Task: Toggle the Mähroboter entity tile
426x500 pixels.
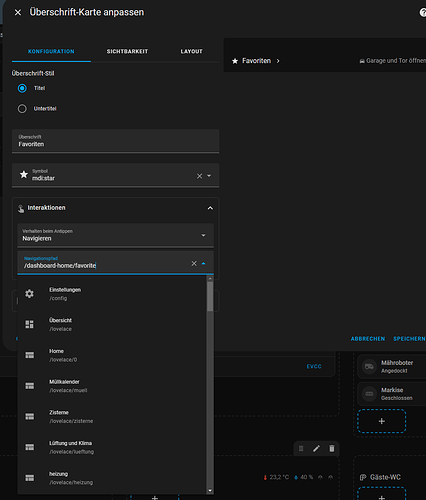Action: pos(392,367)
